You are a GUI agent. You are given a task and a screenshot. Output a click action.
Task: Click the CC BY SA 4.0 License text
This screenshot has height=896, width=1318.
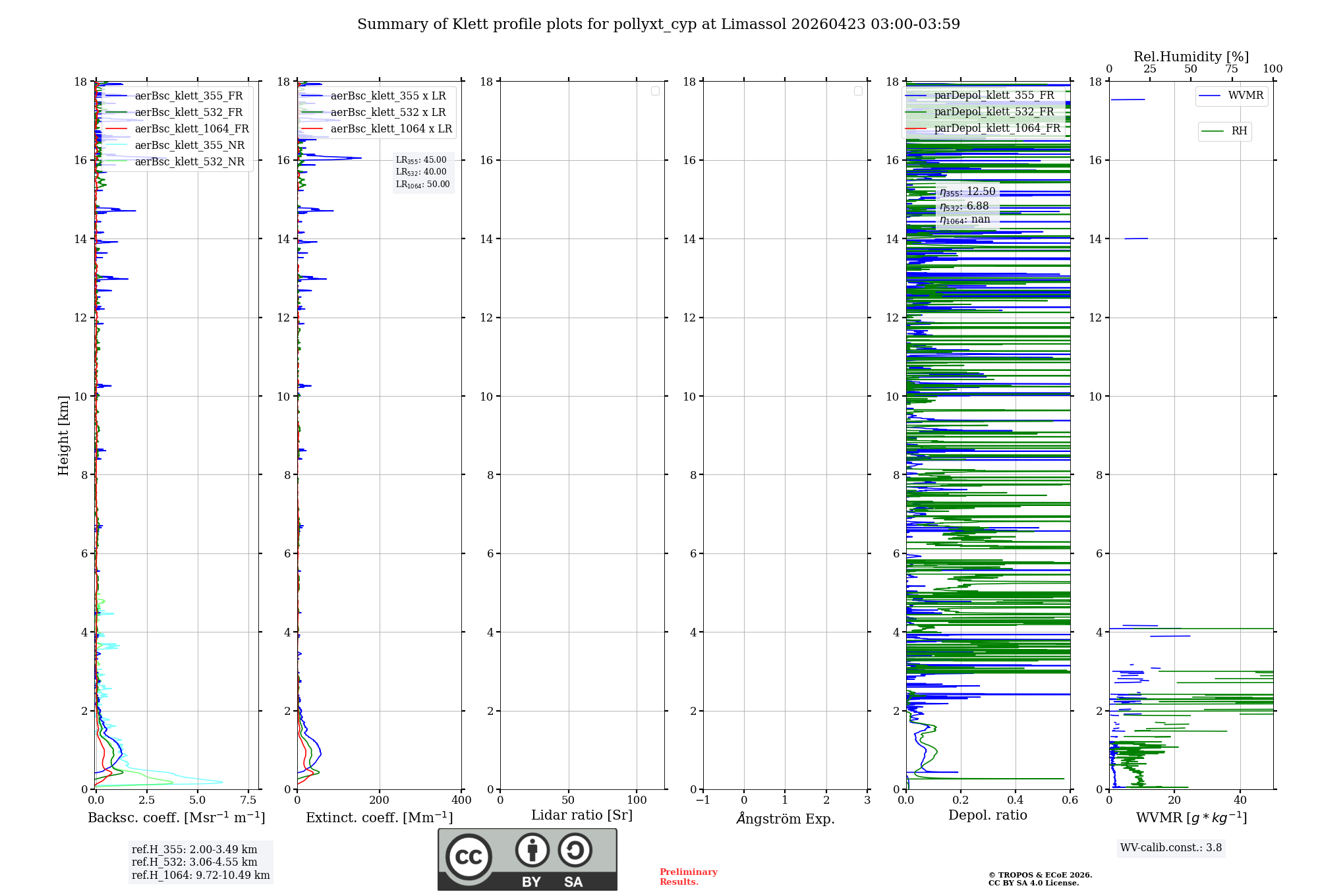pyautogui.click(x=1033, y=883)
